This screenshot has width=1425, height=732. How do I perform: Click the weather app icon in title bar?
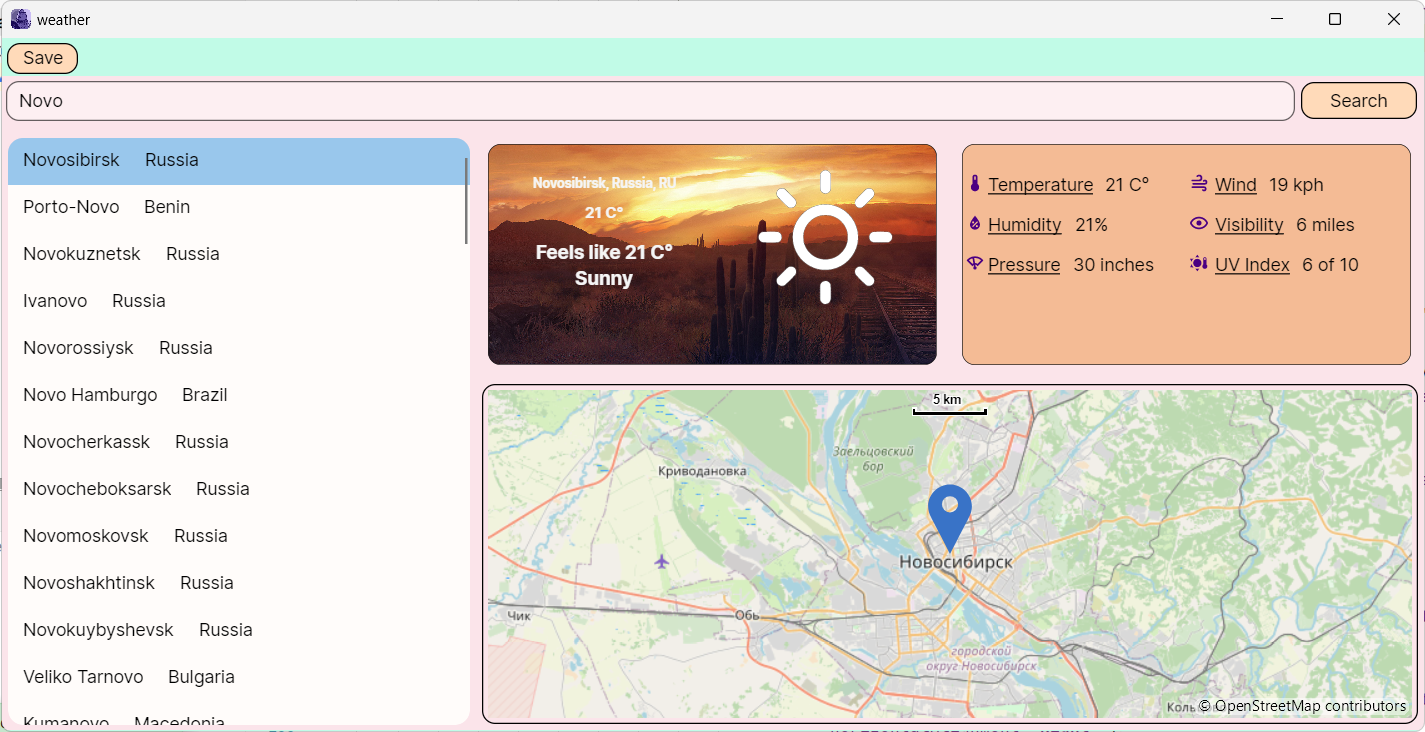point(20,19)
